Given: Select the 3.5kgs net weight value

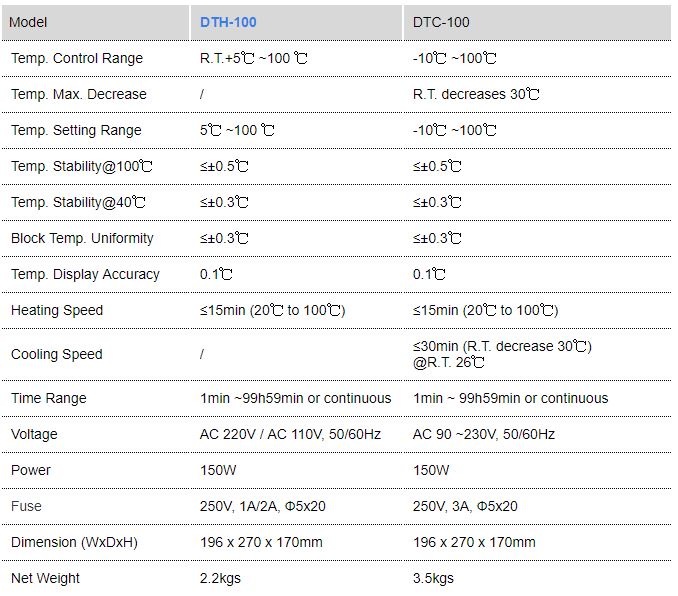Looking at the screenshot, I should pos(433,578).
